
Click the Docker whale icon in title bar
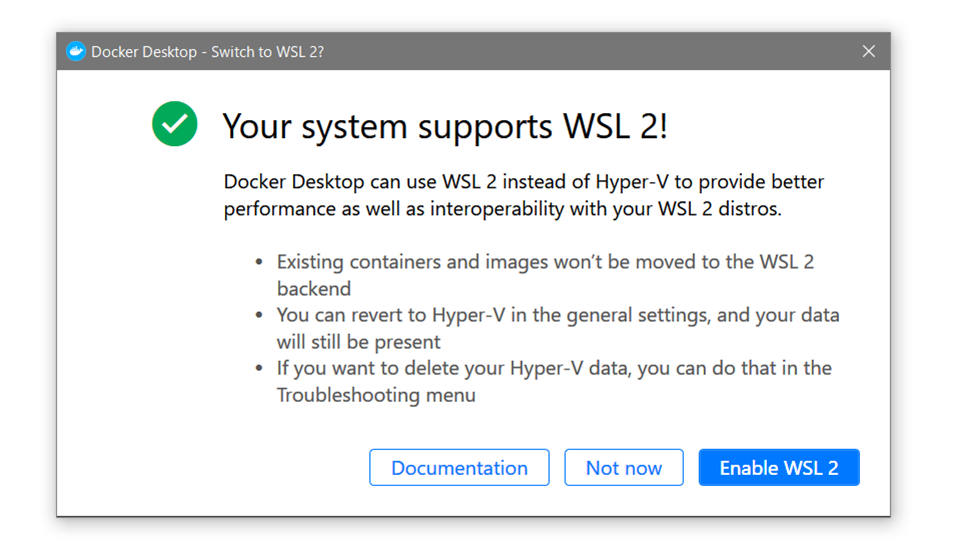tap(76, 52)
